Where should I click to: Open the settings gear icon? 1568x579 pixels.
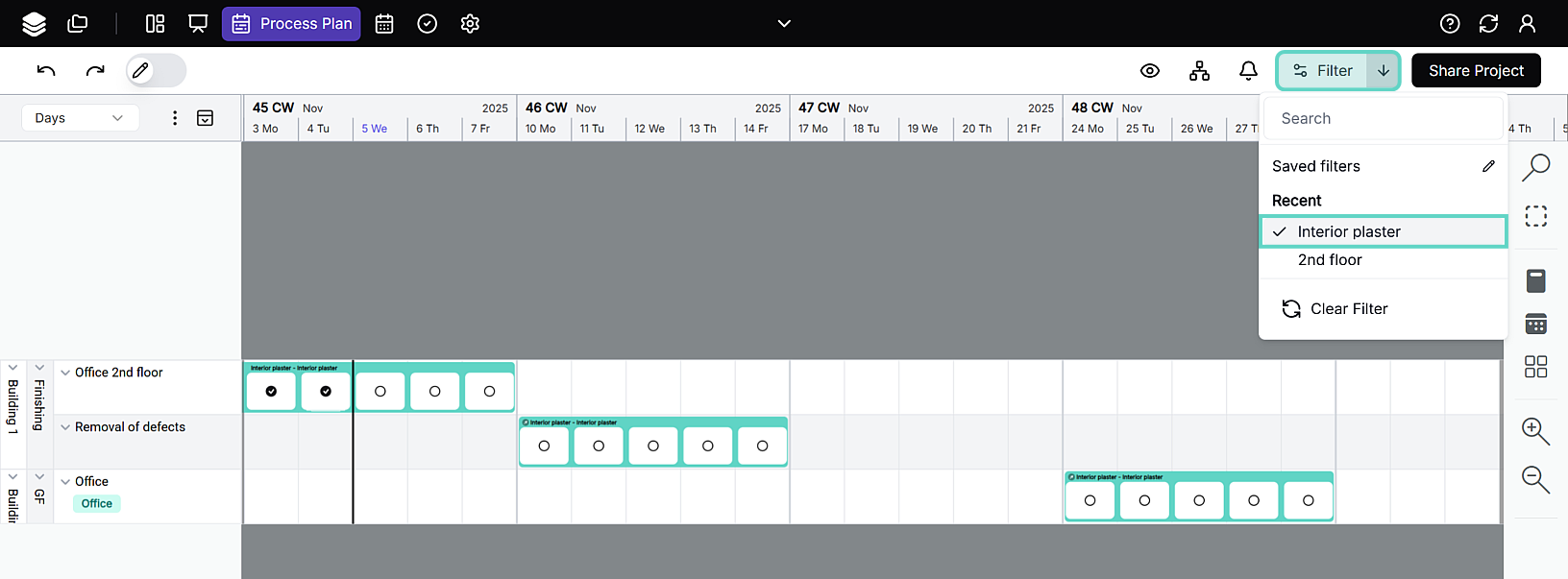(x=470, y=24)
